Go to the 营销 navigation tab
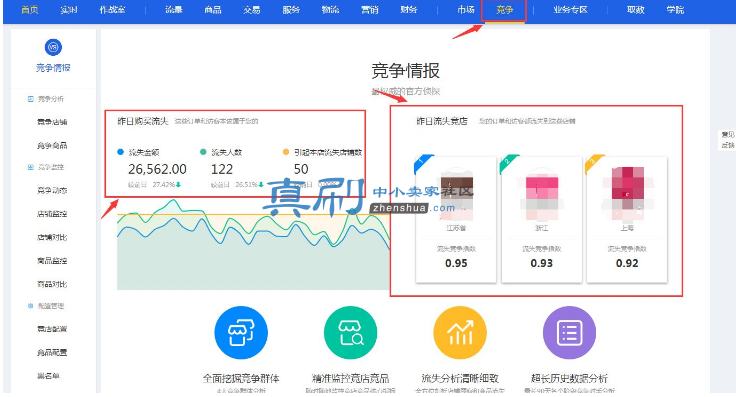The width and height of the screenshot is (736, 397). pos(369,10)
